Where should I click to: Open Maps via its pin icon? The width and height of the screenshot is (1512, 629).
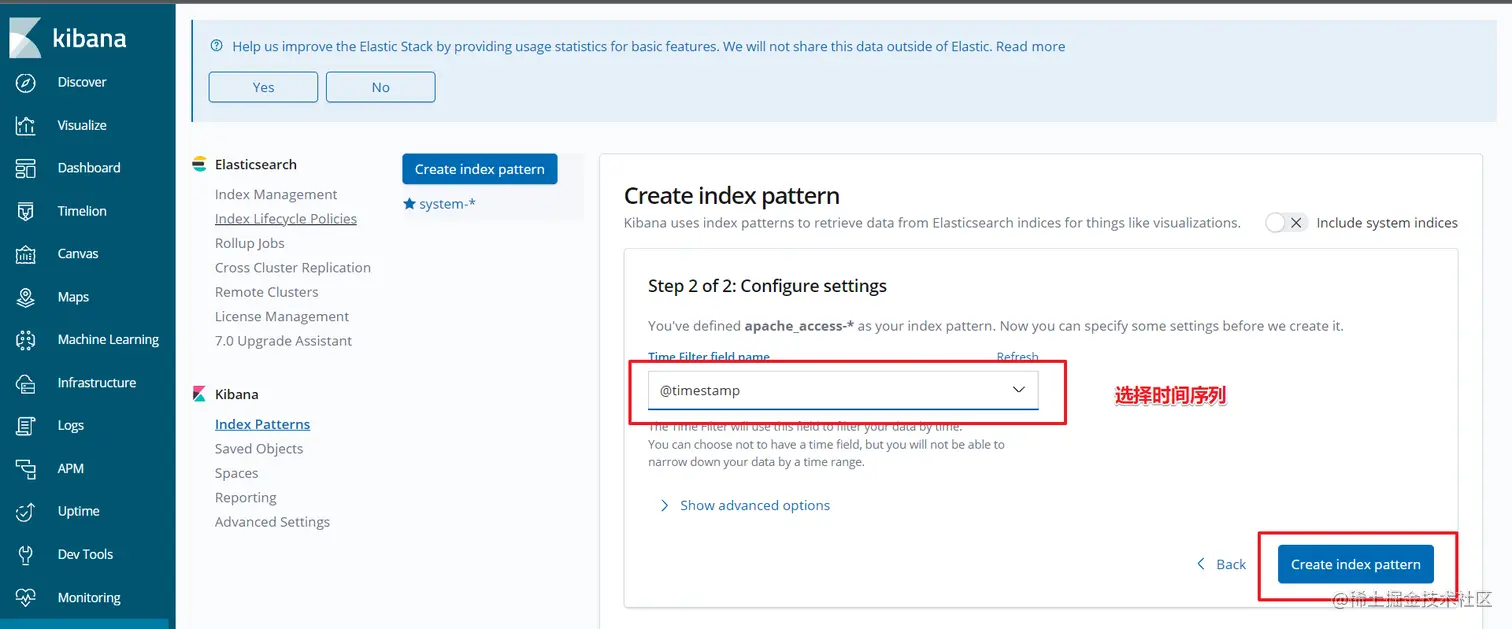[26, 297]
